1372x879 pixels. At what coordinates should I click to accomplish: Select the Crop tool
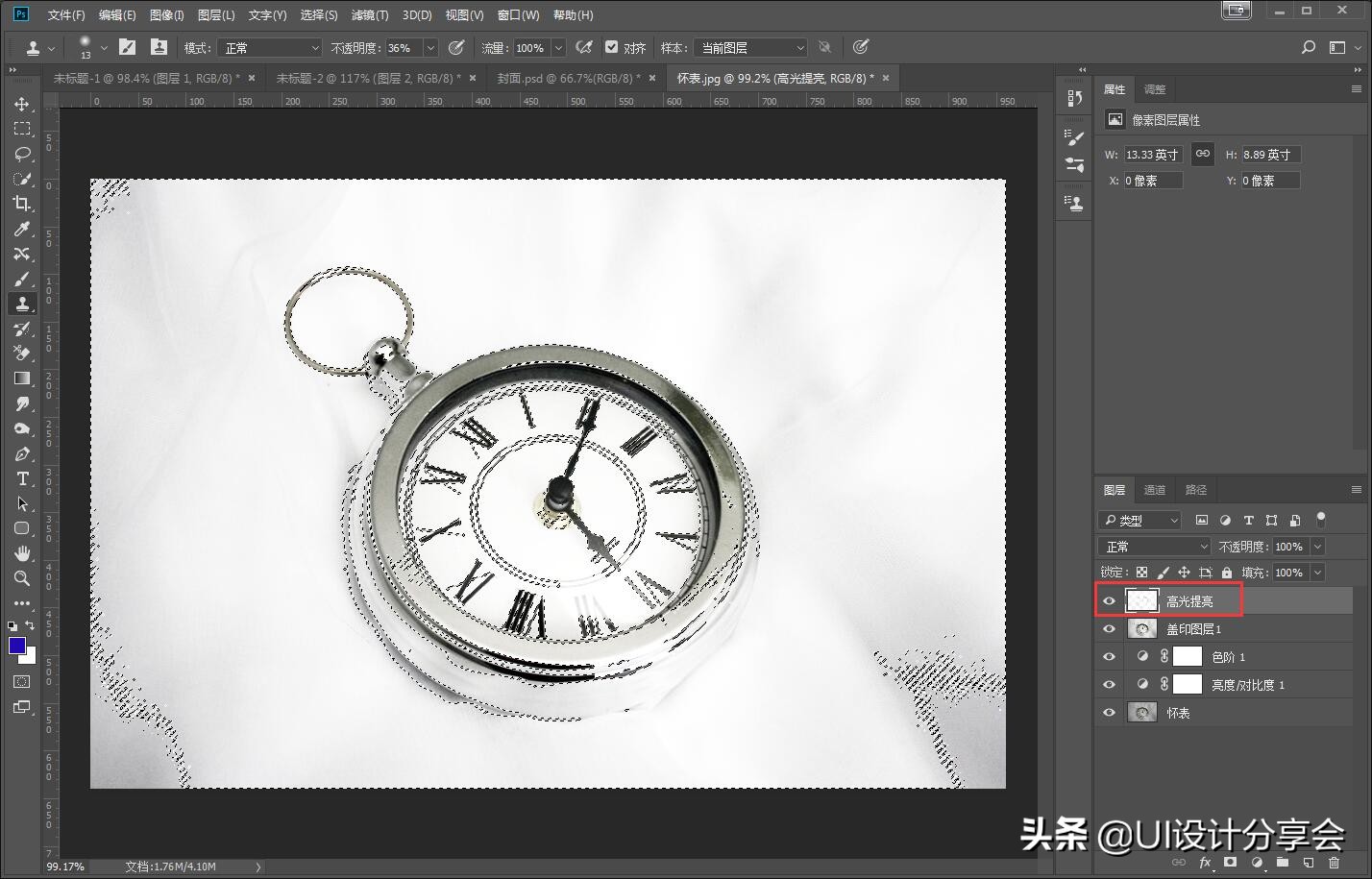tap(22, 204)
